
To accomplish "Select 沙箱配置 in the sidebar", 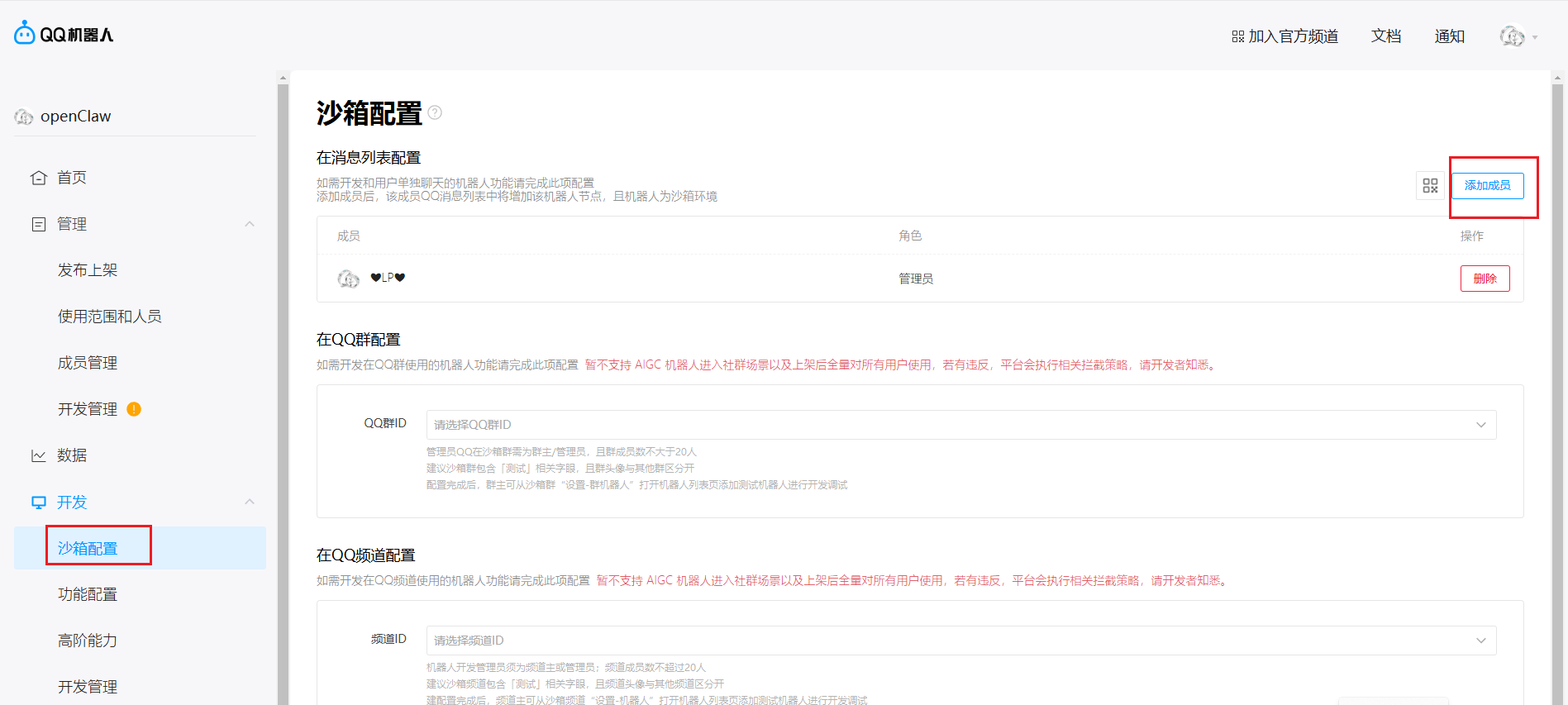I will (x=88, y=548).
